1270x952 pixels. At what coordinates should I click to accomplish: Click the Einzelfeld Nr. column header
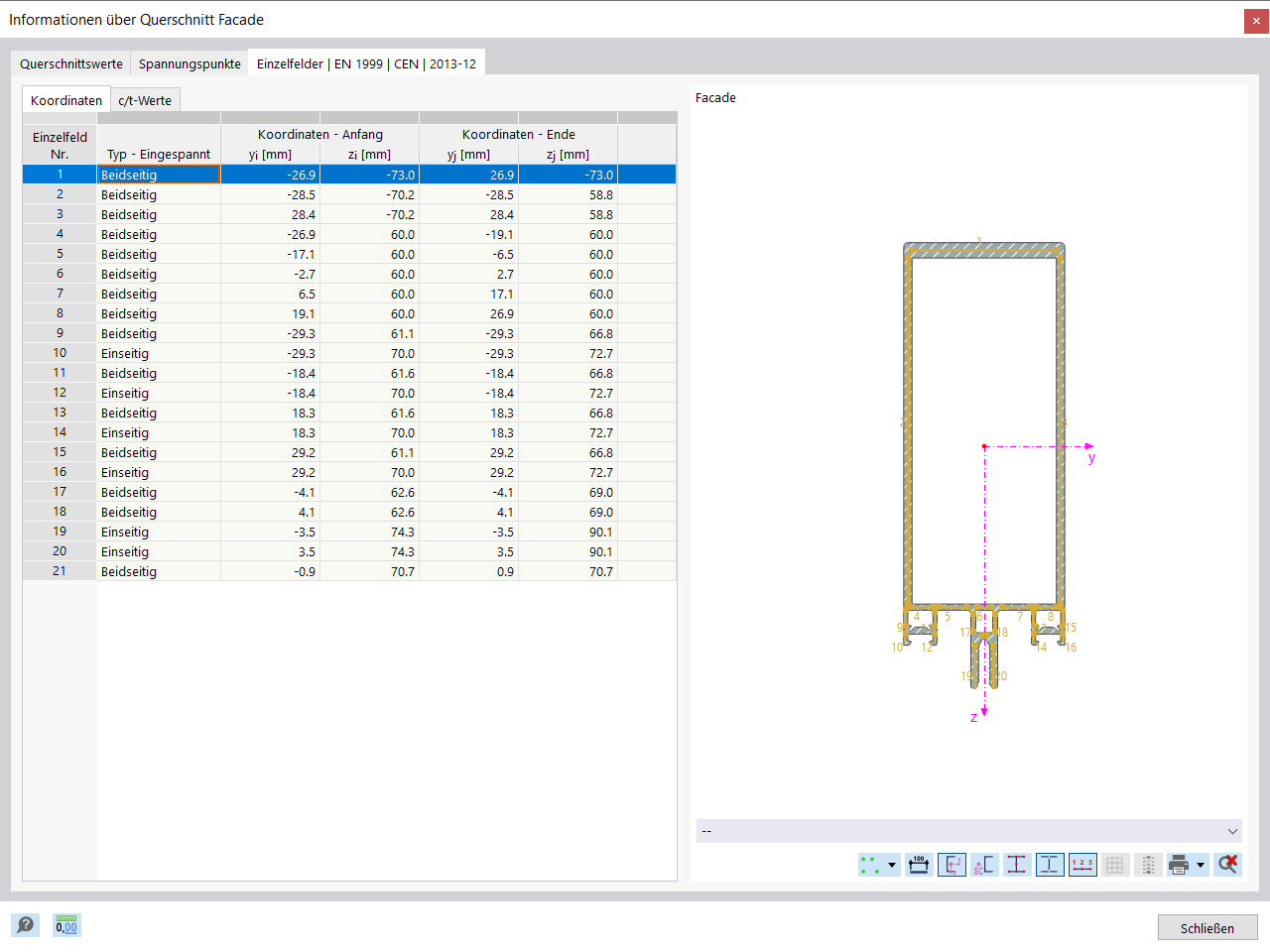point(60,145)
